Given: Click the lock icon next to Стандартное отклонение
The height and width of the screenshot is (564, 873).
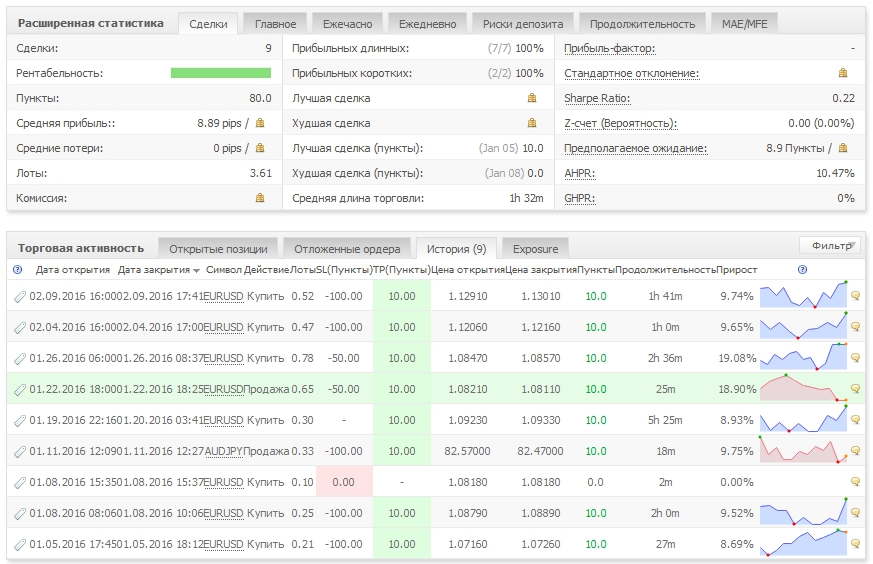Looking at the screenshot, I should 843,73.
